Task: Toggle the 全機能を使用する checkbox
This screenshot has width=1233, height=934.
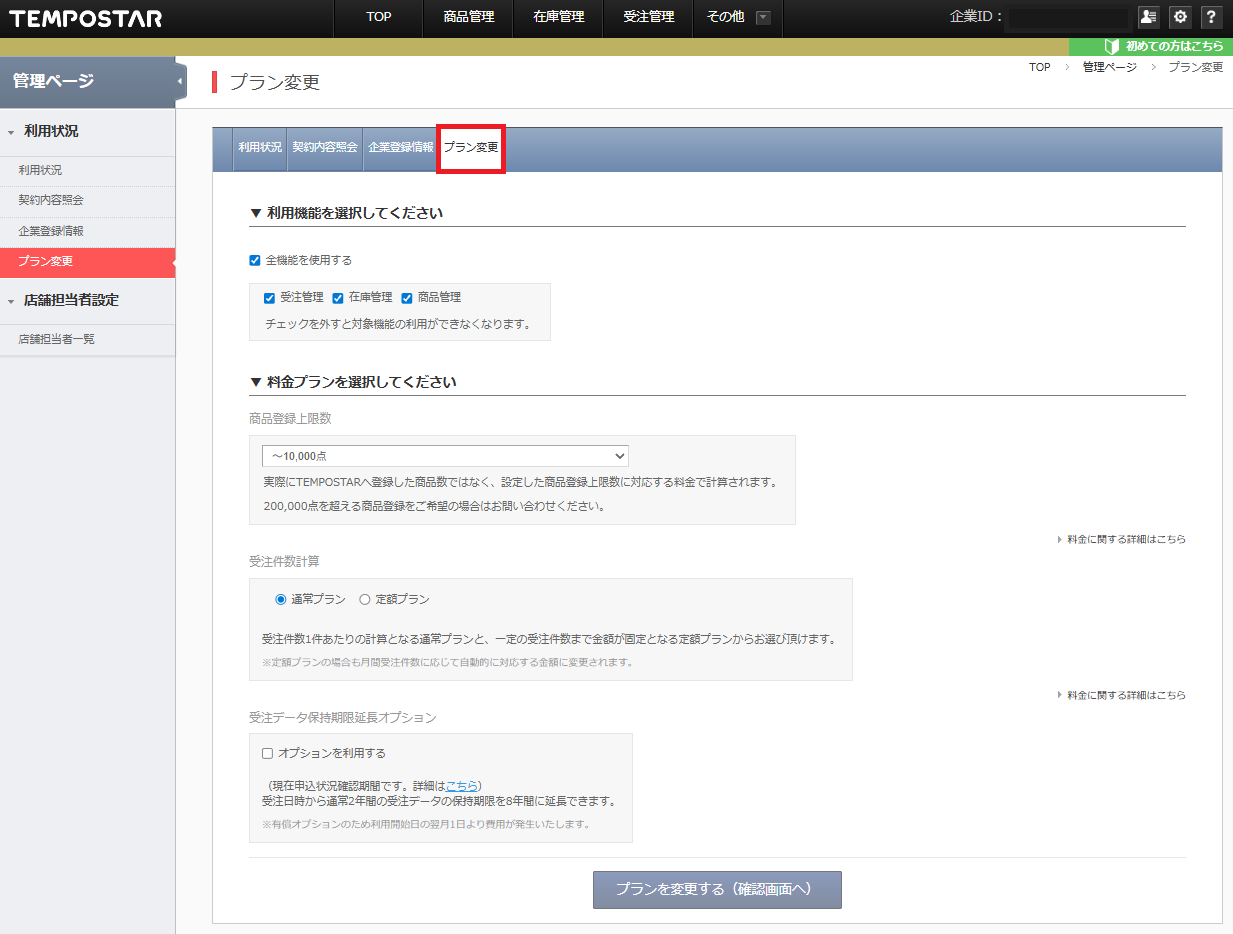Action: coord(255,260)
